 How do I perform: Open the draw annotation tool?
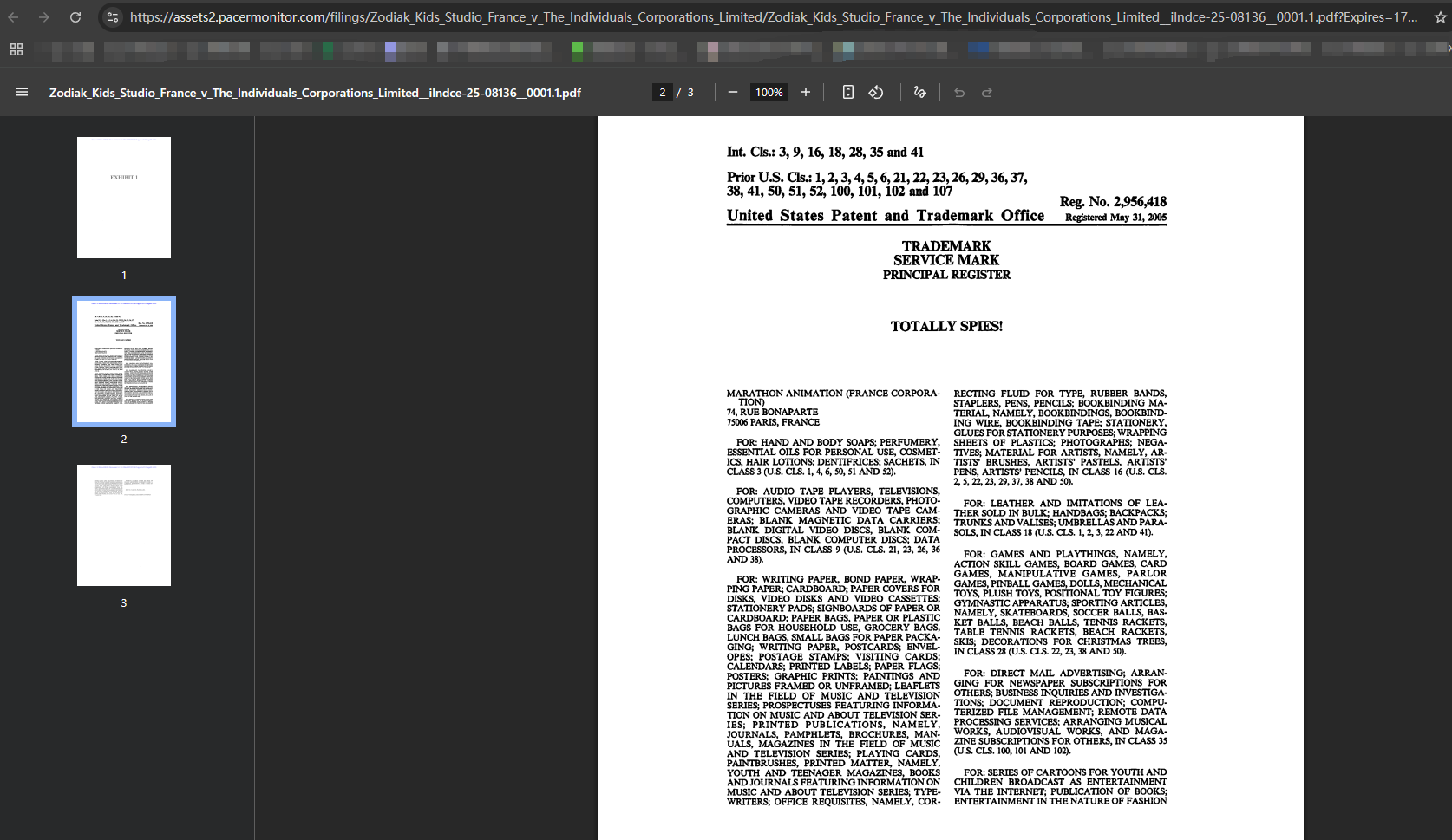tap(920, 92)
